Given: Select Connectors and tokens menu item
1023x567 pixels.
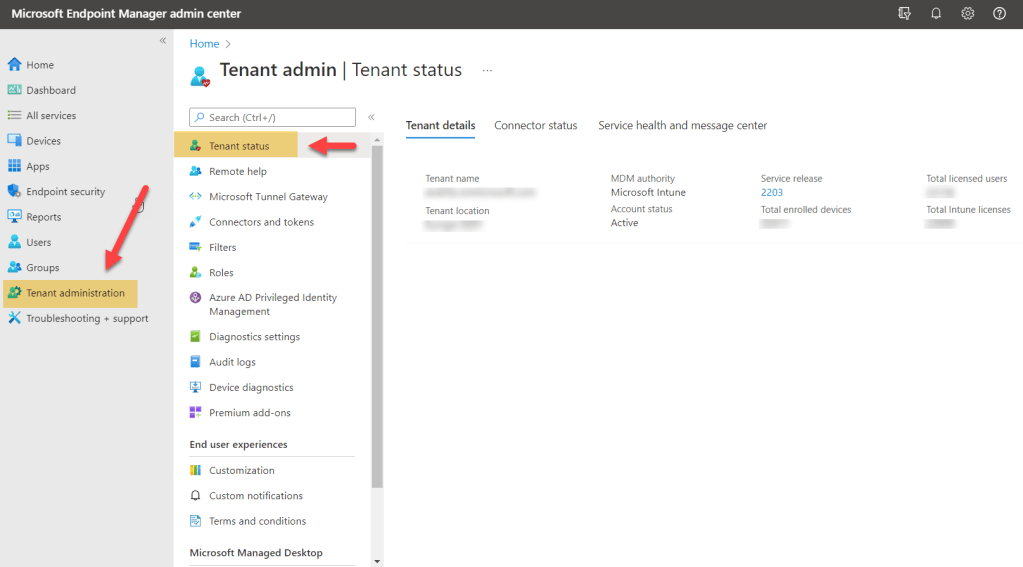Looking at the screenshot, I should click(261, 222).
